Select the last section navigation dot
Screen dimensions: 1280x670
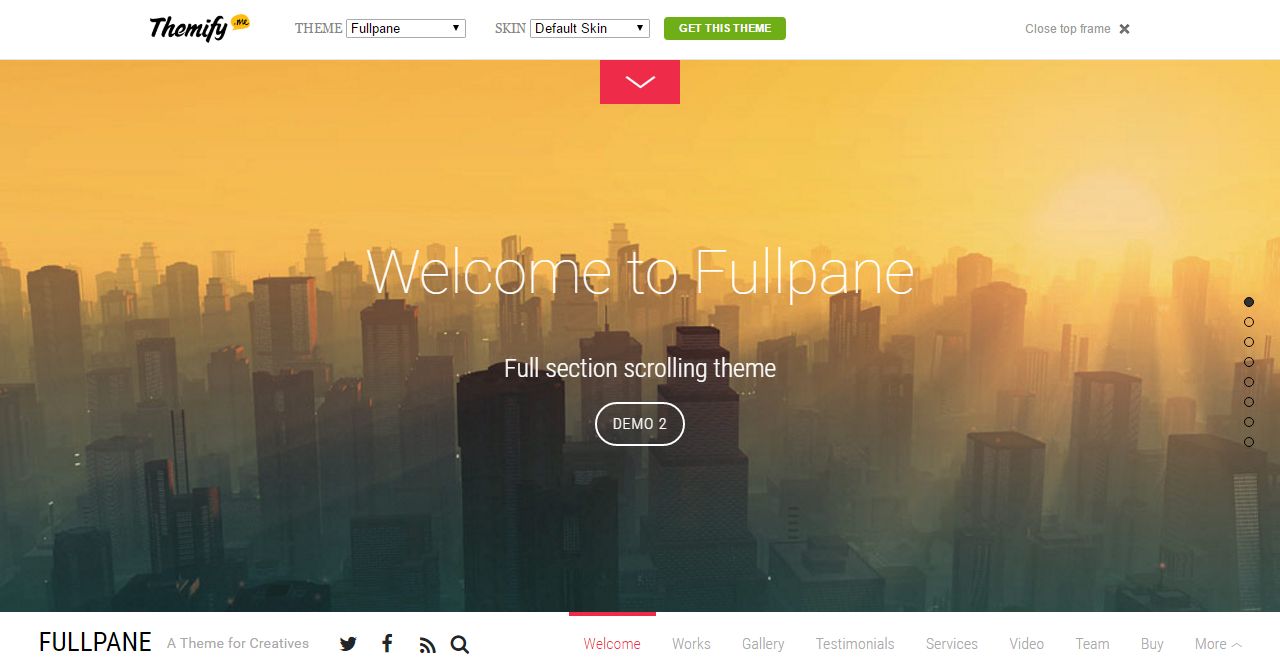click(1249, 442)
